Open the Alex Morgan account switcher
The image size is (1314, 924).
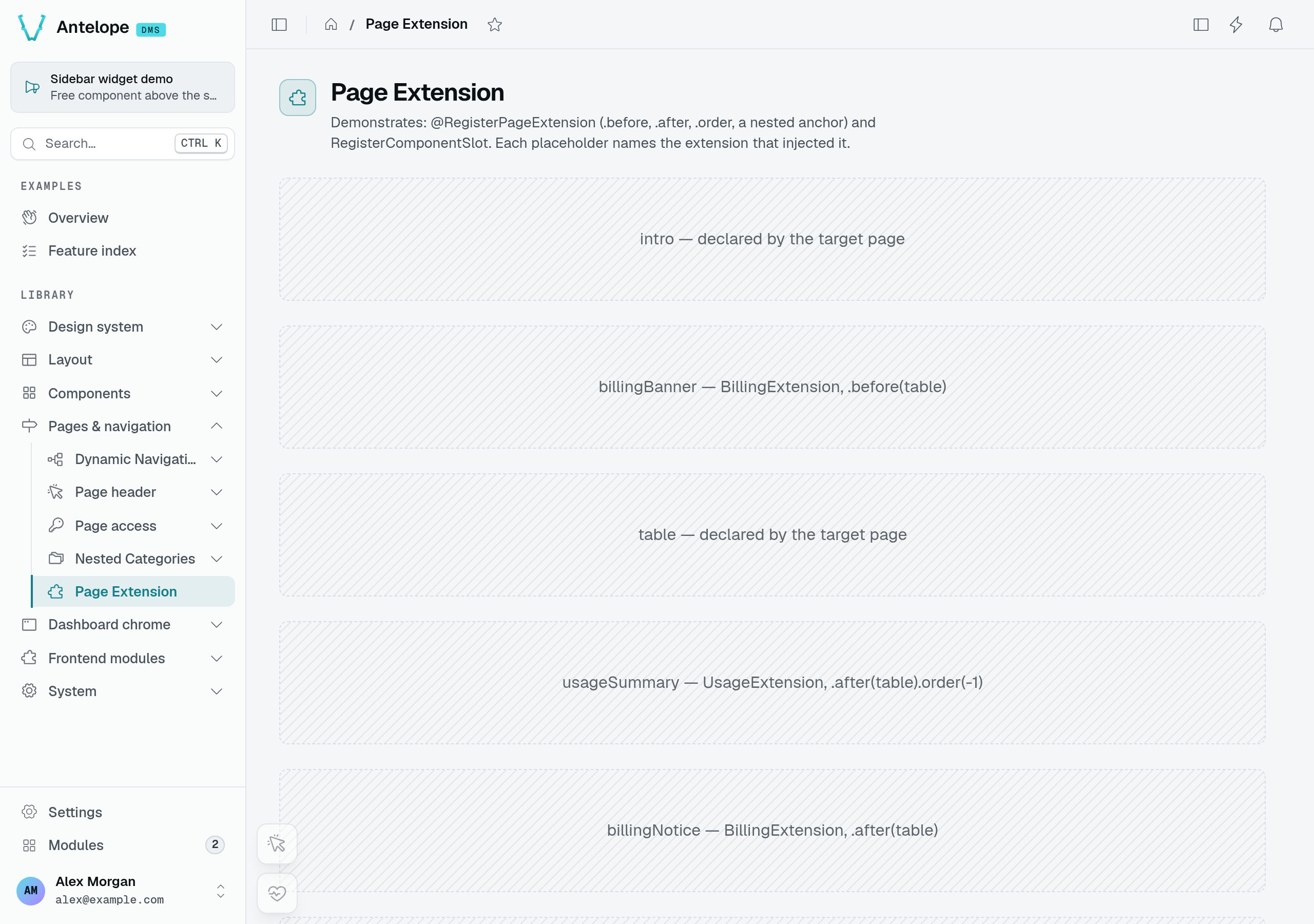123,890
